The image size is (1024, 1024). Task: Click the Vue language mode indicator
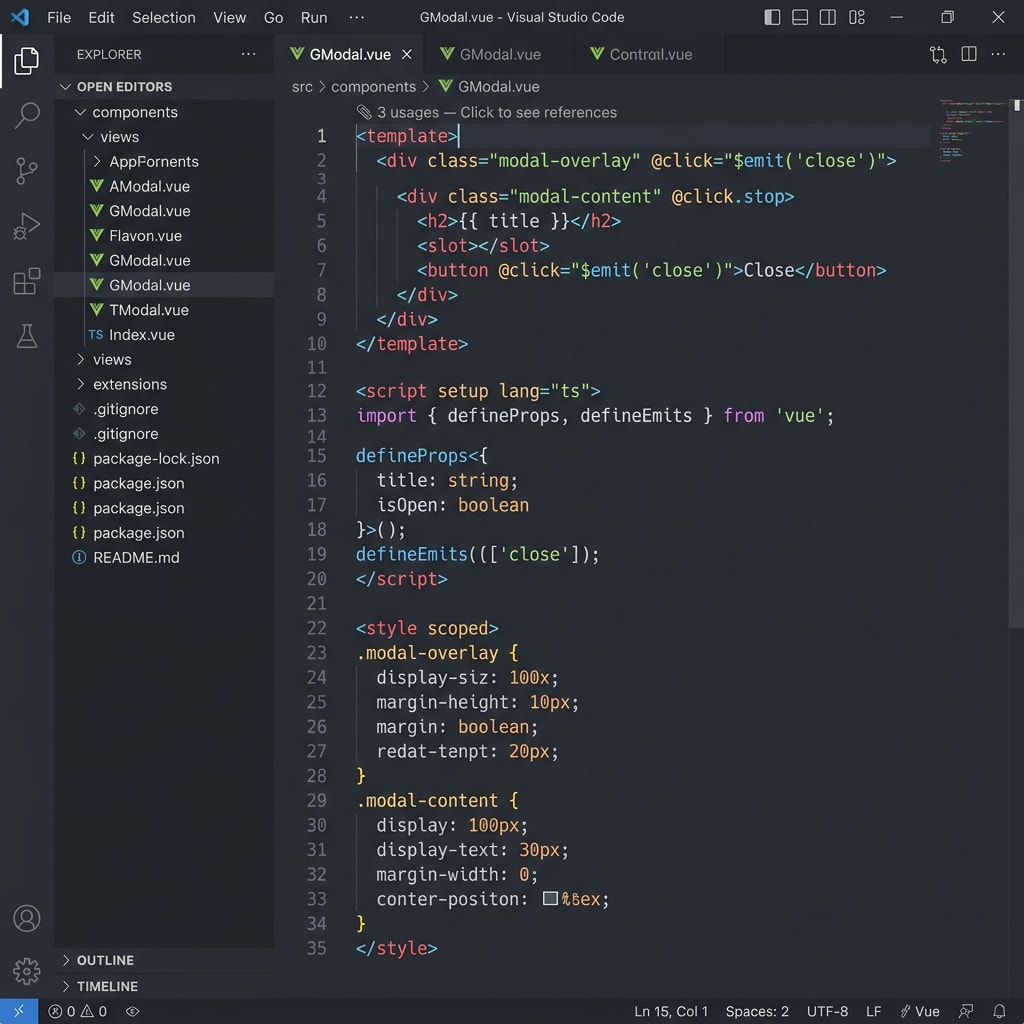point(920,1011)
